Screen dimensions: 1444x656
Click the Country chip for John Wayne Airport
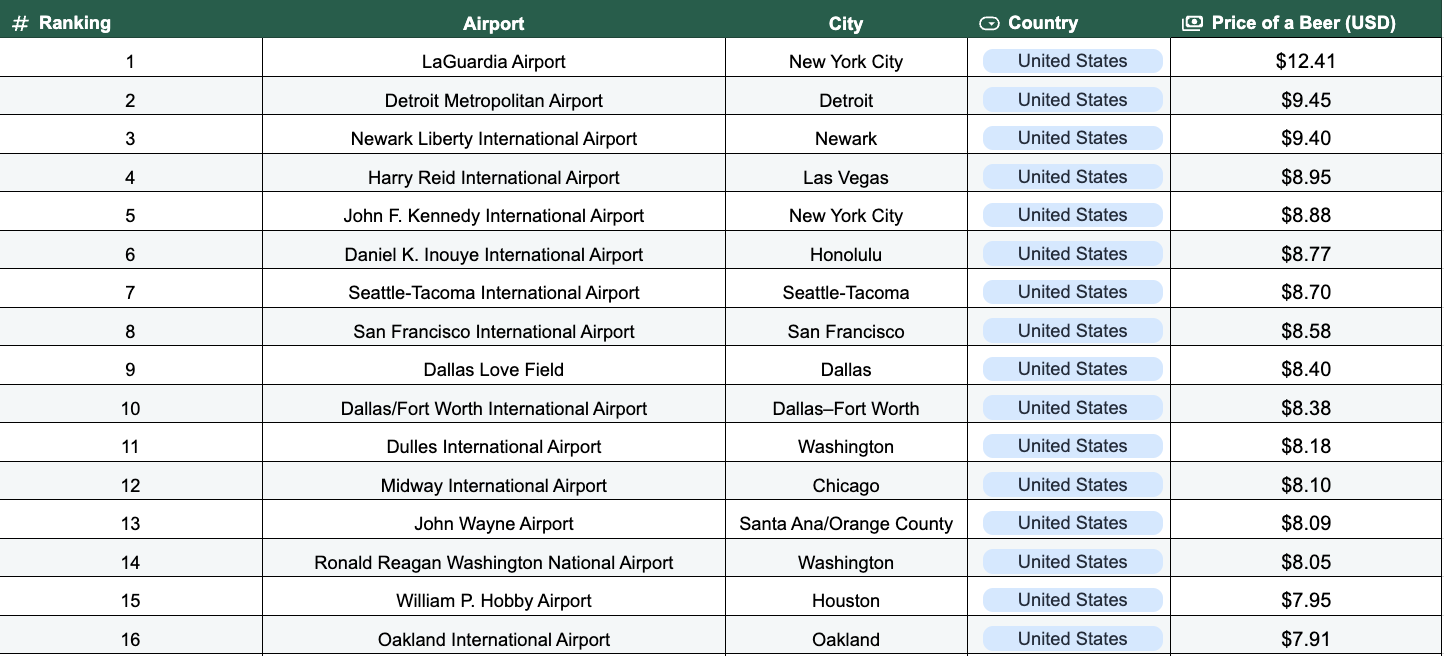[x=1072, y=523]
